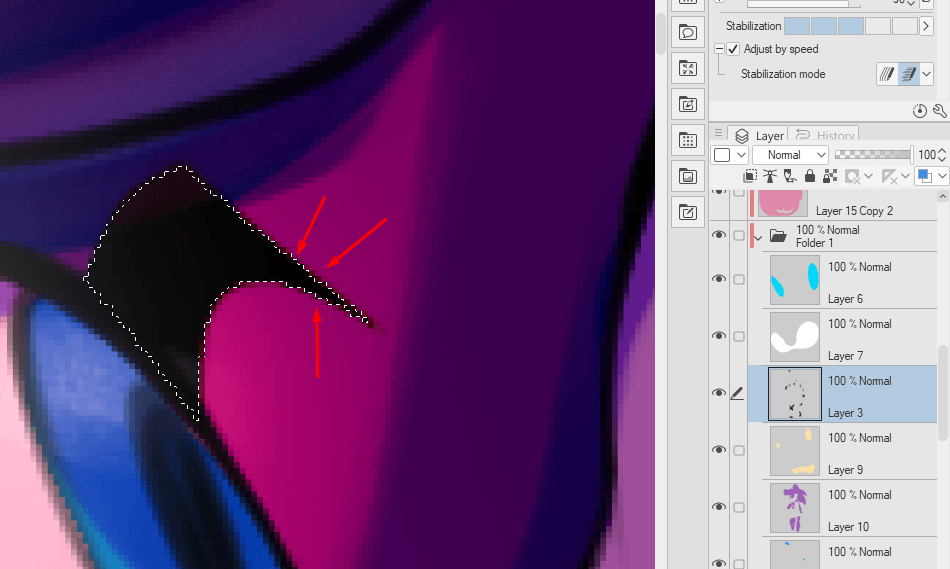Click the bottom edit-note icon in the side strip
Image resolution: width=950 pixels, height=569 pixels.
688,212
